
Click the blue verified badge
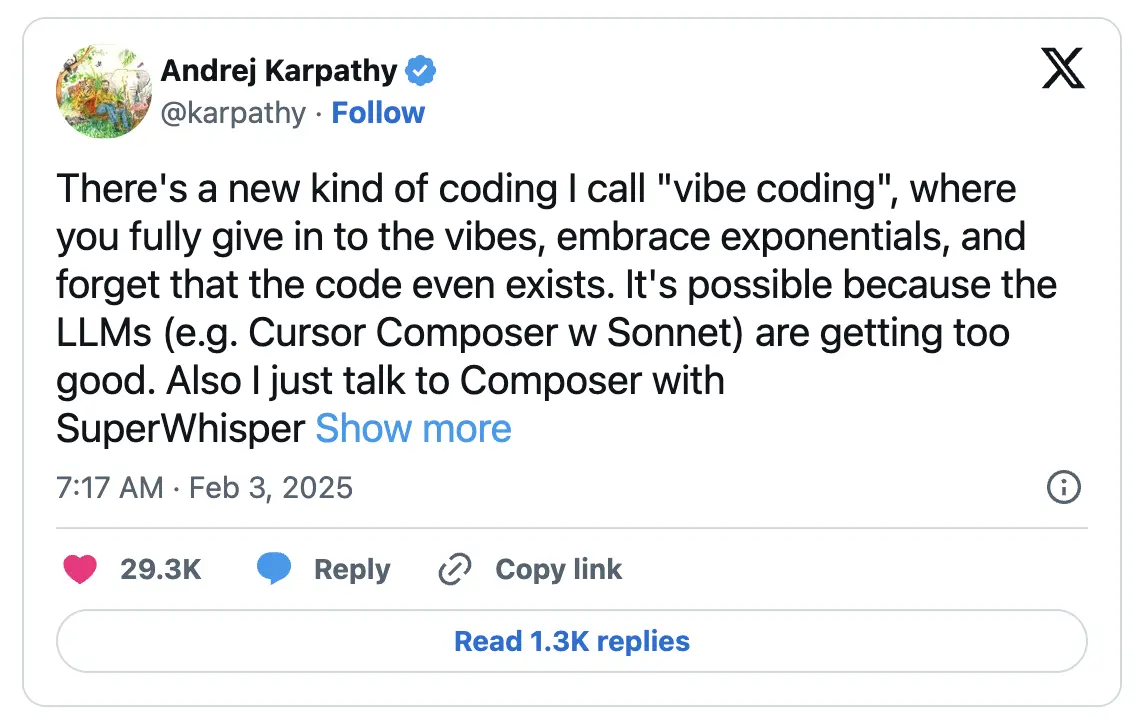pos(421,71)
